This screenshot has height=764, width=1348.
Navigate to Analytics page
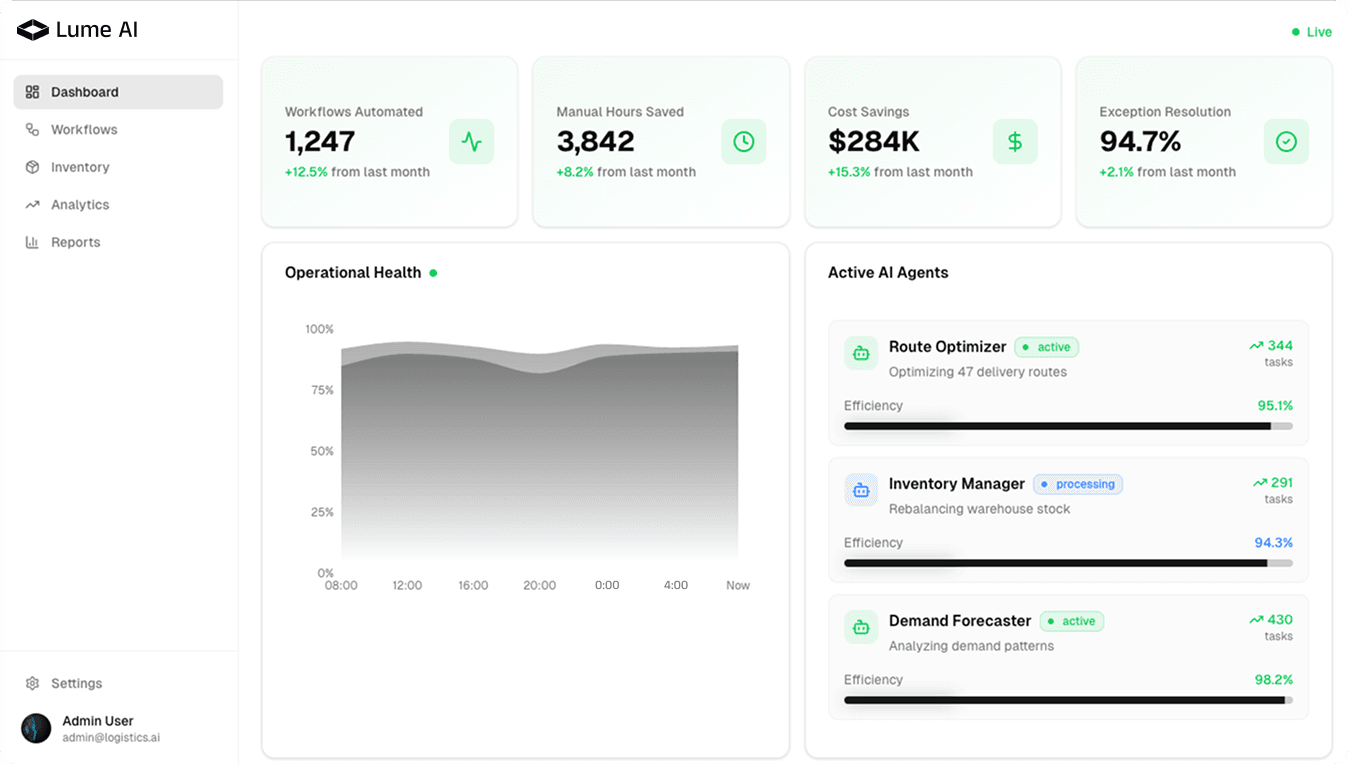pos(80,205)
